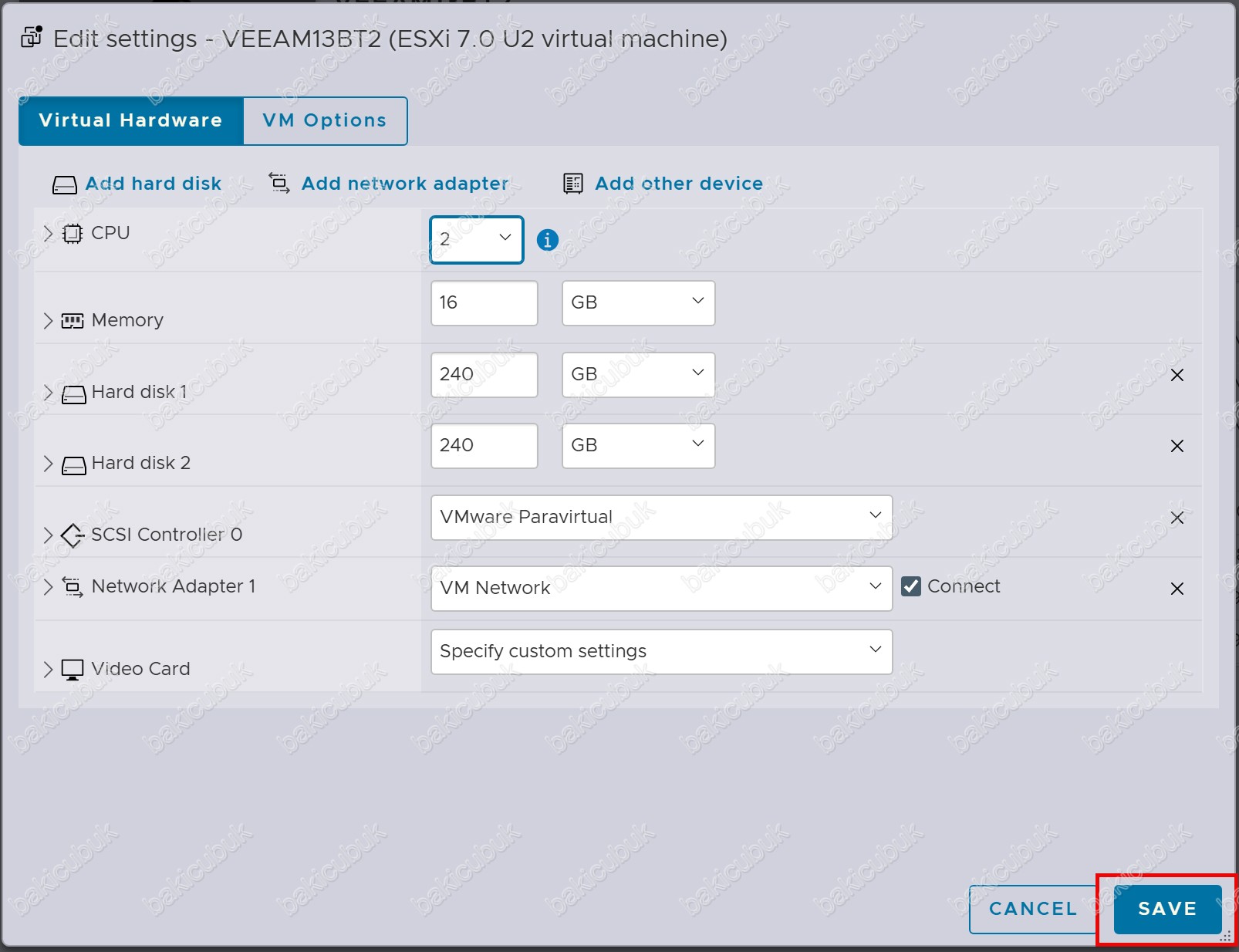
Task: Click the Add network adapter link
Action: 405,184
